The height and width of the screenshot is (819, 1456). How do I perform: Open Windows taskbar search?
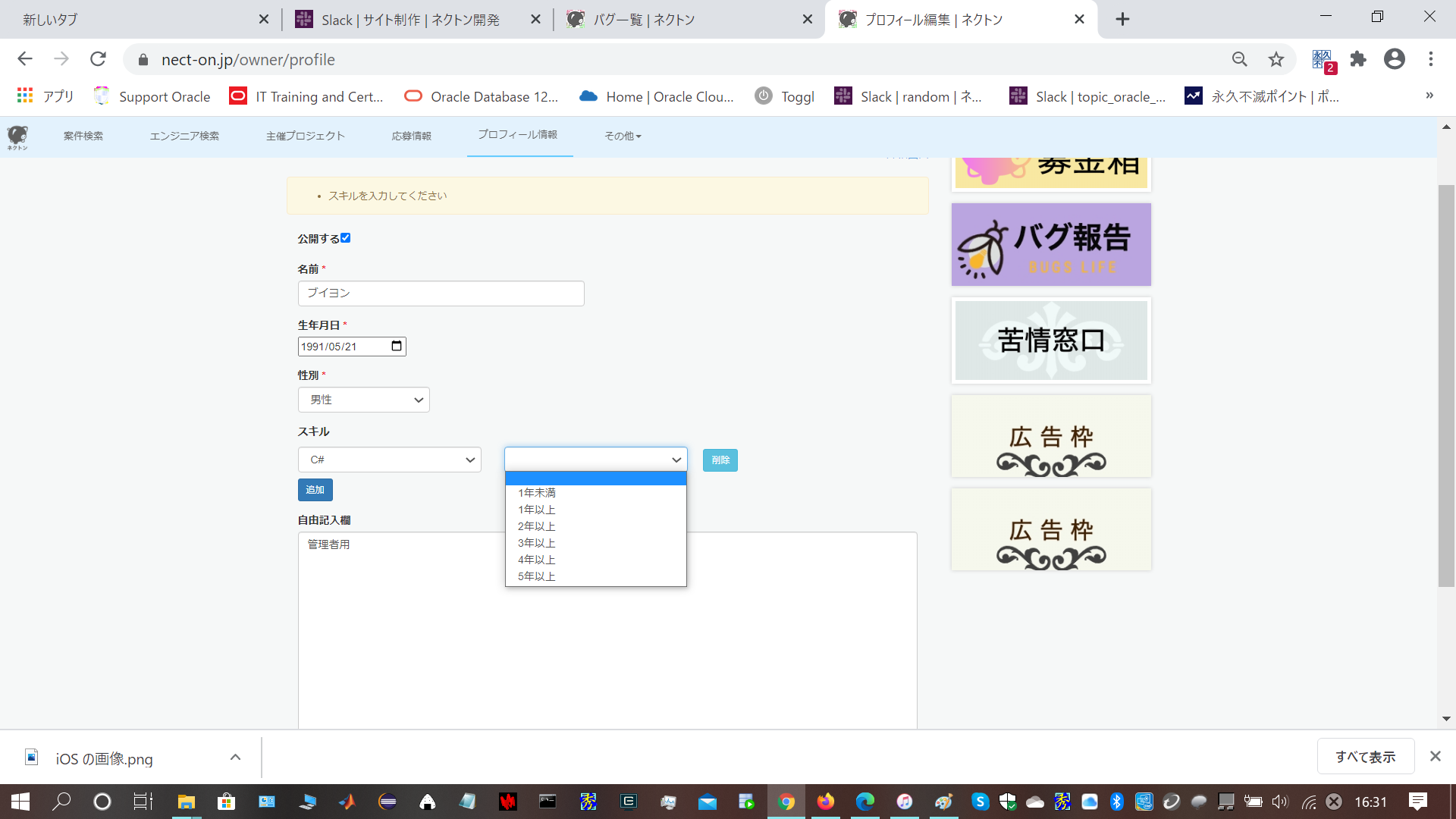61,802
